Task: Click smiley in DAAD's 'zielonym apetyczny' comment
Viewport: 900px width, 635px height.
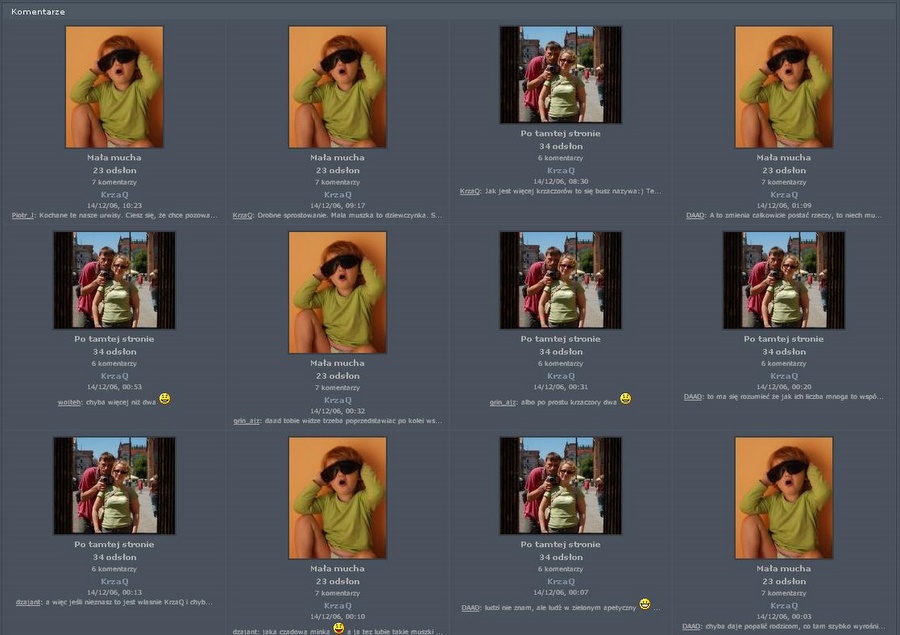Action: 645,604
